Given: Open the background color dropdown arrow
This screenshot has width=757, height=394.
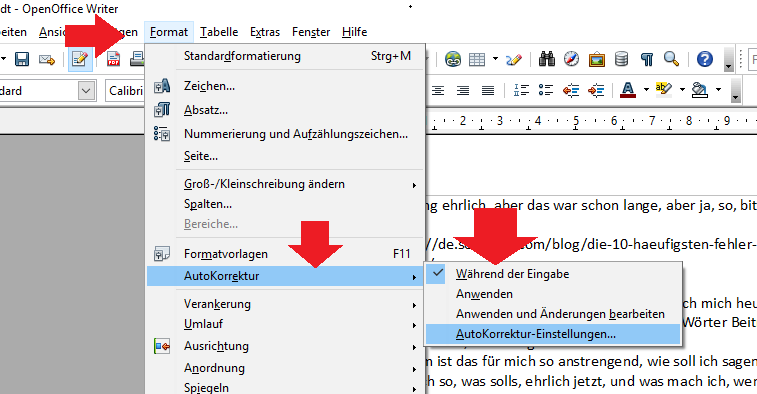Looking at the screenshot, I should [718, 90].
